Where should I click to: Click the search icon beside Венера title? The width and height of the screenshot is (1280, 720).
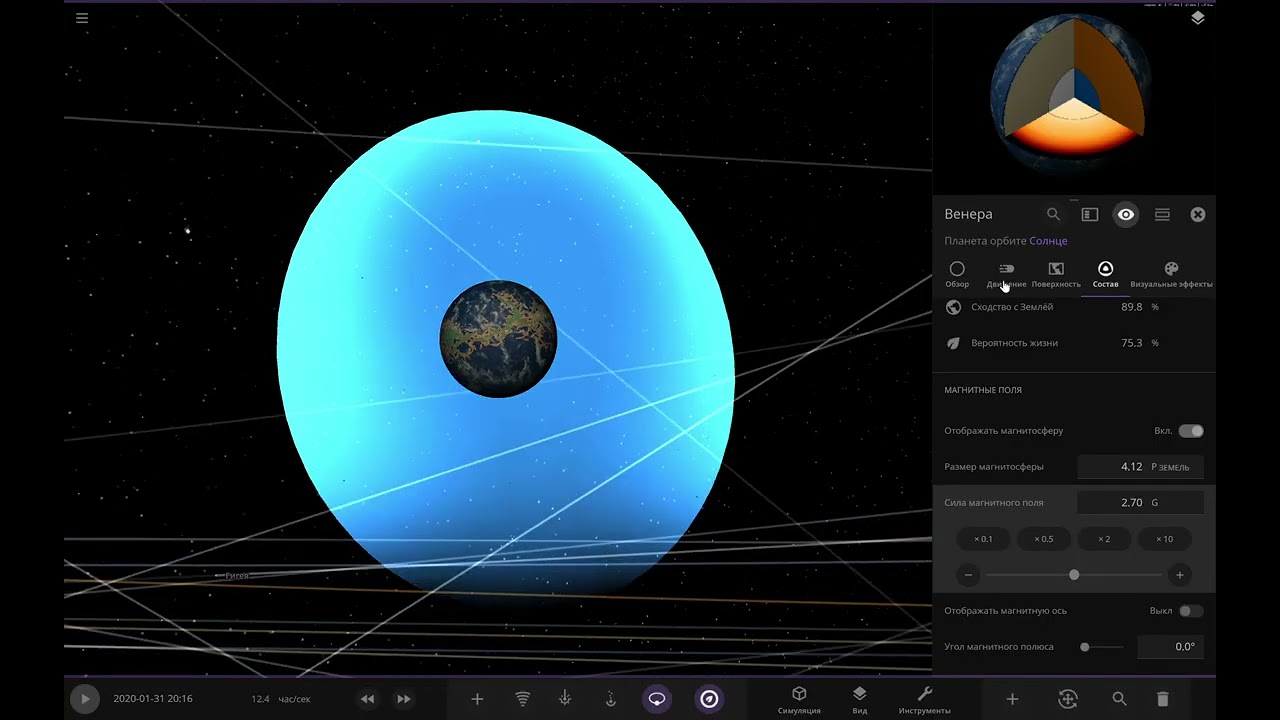pos(1053,214)
